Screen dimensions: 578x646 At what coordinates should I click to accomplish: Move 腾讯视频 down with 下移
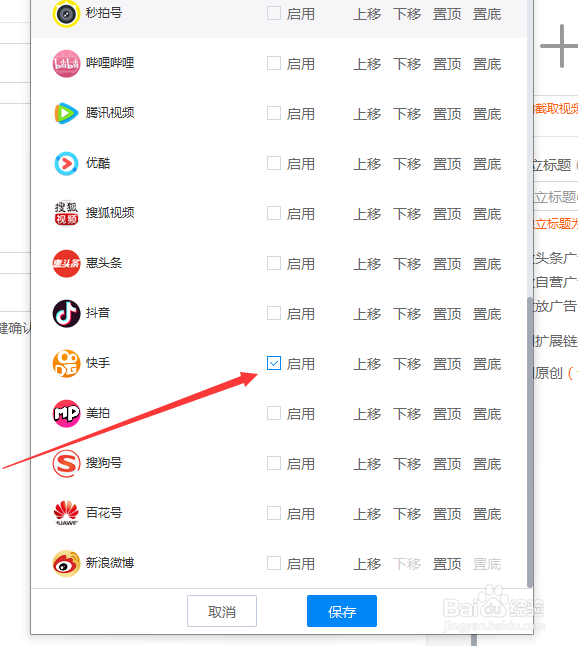(407, 114)
